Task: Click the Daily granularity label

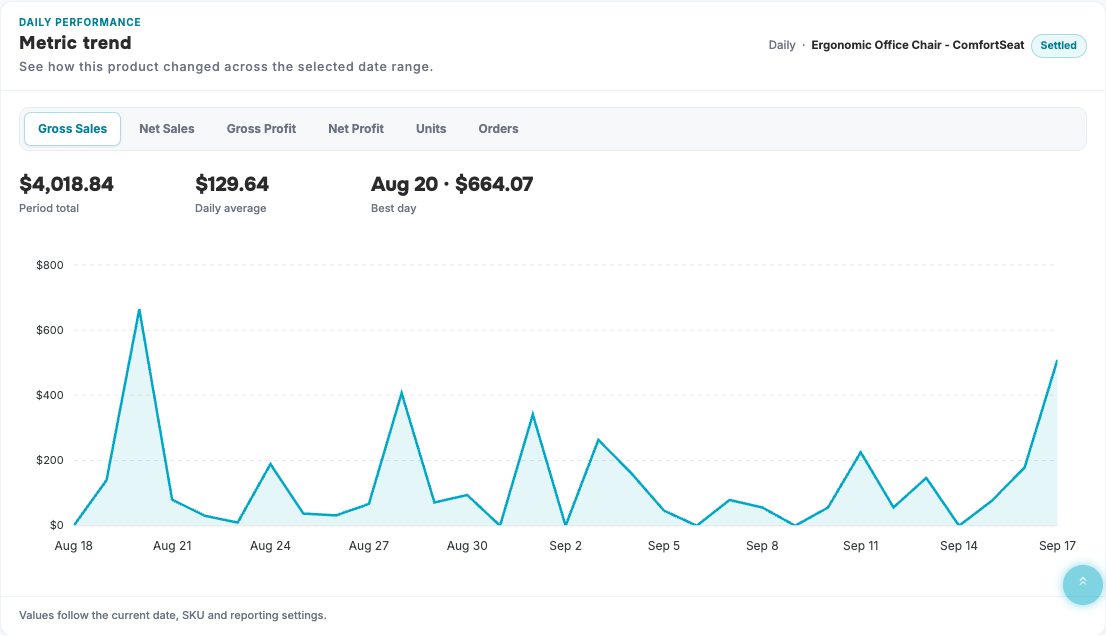Action: tap(782, 45)
